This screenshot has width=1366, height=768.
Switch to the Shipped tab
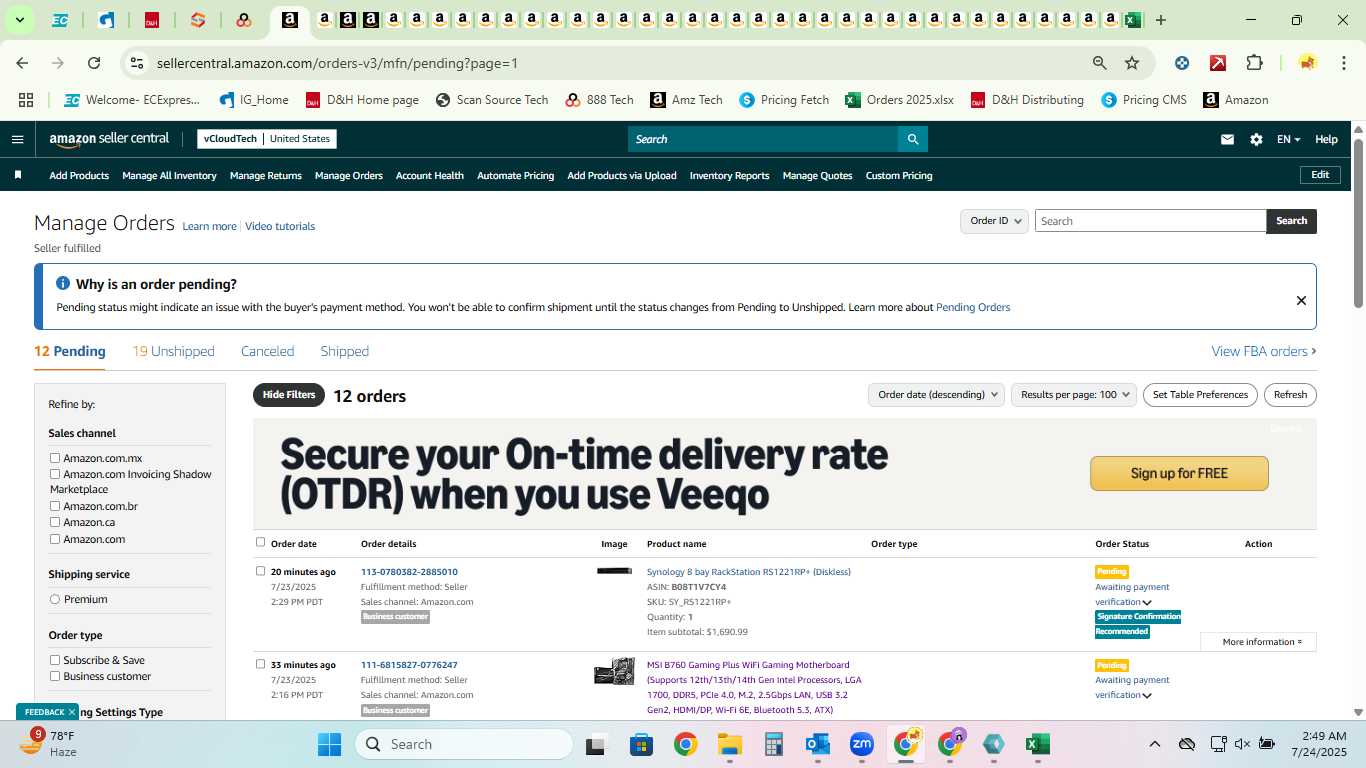[x=345, y=351]
